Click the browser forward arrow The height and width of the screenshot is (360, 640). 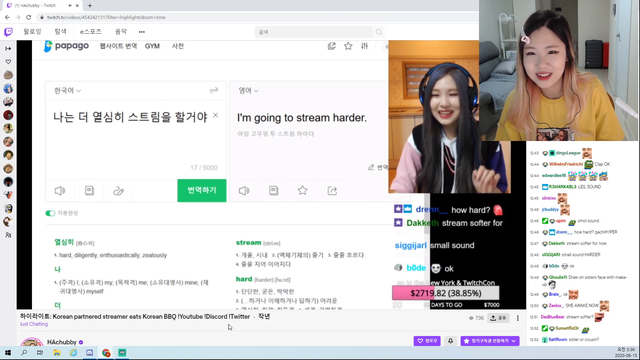point(18,17)
